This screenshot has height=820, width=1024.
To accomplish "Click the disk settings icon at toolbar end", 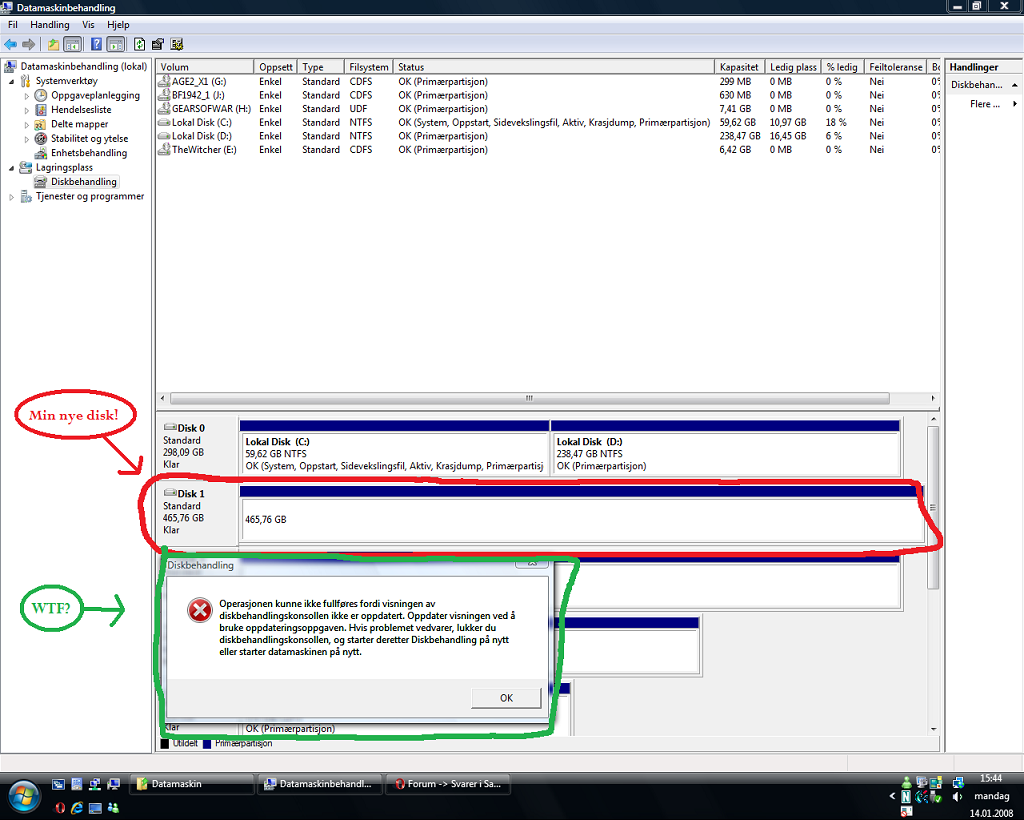I will pyautogui.click(x=176, y=44).
